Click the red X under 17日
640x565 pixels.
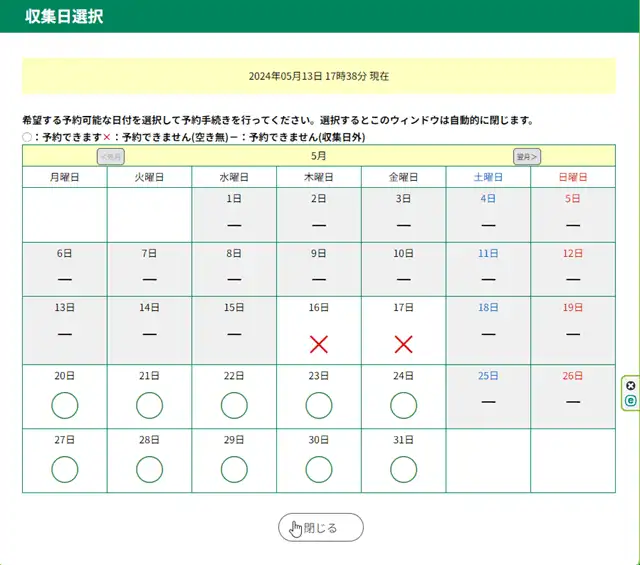click(404, 345)
